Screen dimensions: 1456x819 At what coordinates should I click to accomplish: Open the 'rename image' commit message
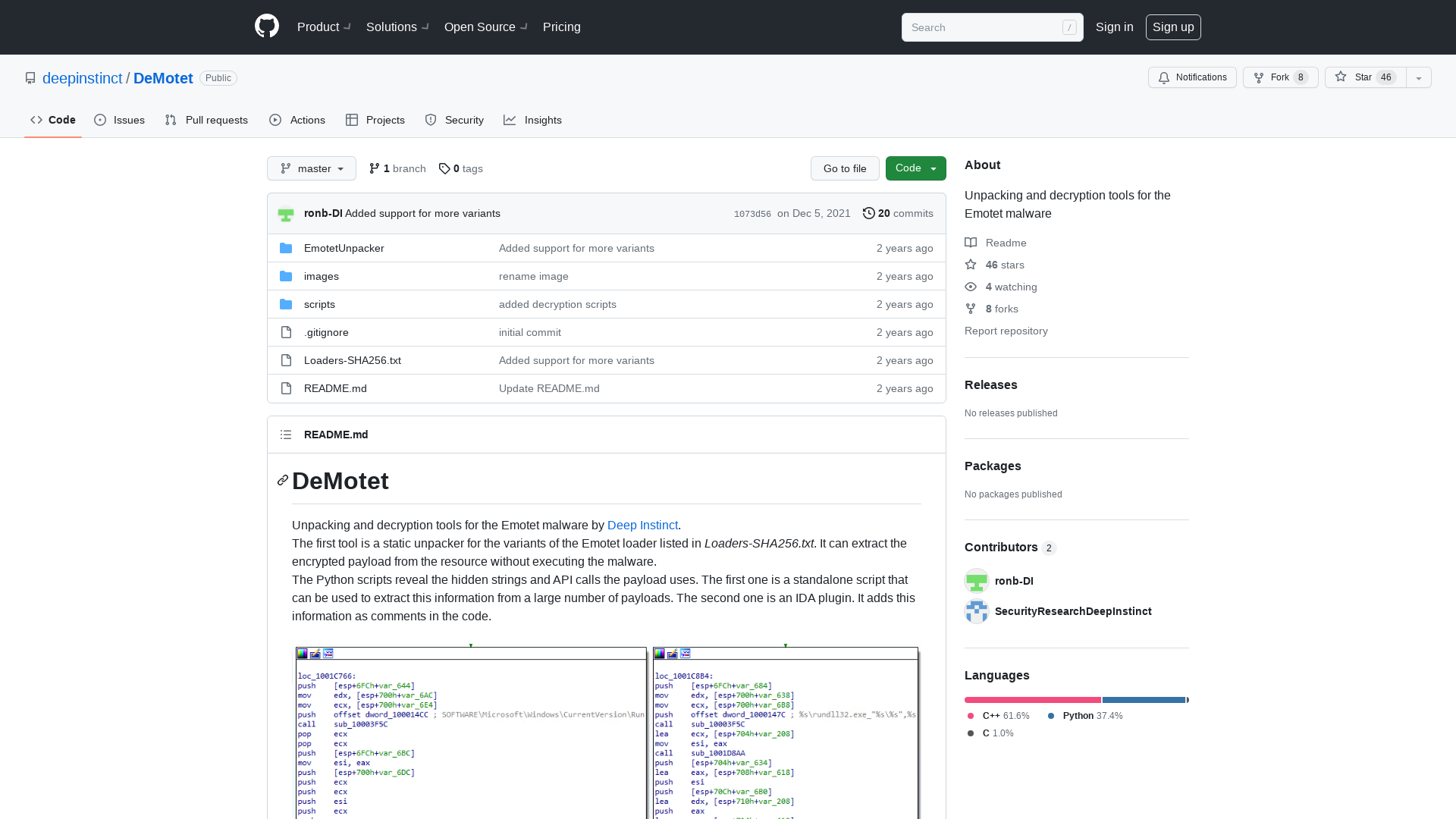534,277
